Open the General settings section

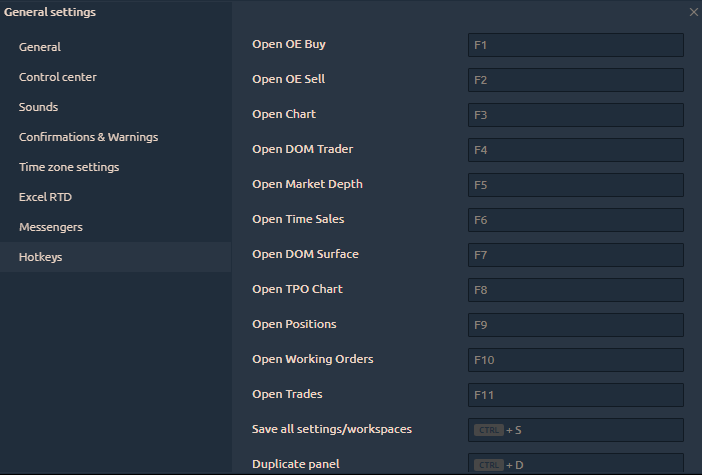point(40,47)
